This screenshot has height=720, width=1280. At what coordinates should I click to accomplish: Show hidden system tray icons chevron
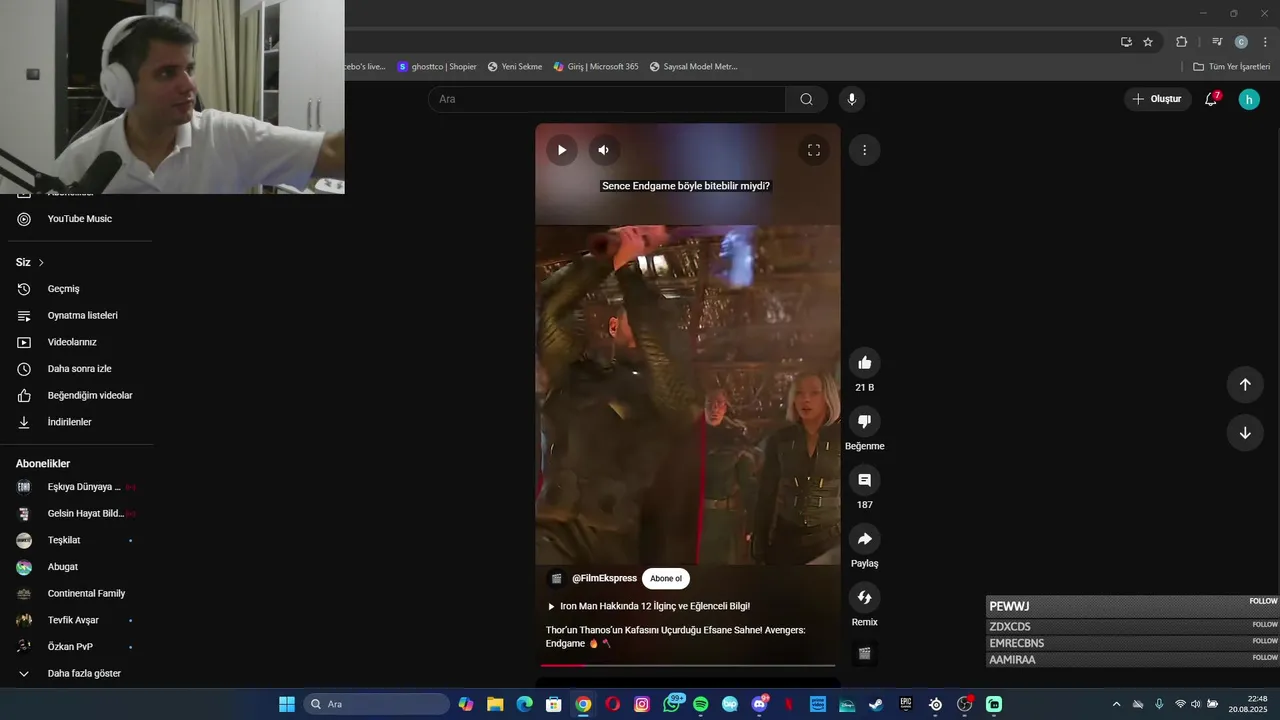pos(1116,704)
